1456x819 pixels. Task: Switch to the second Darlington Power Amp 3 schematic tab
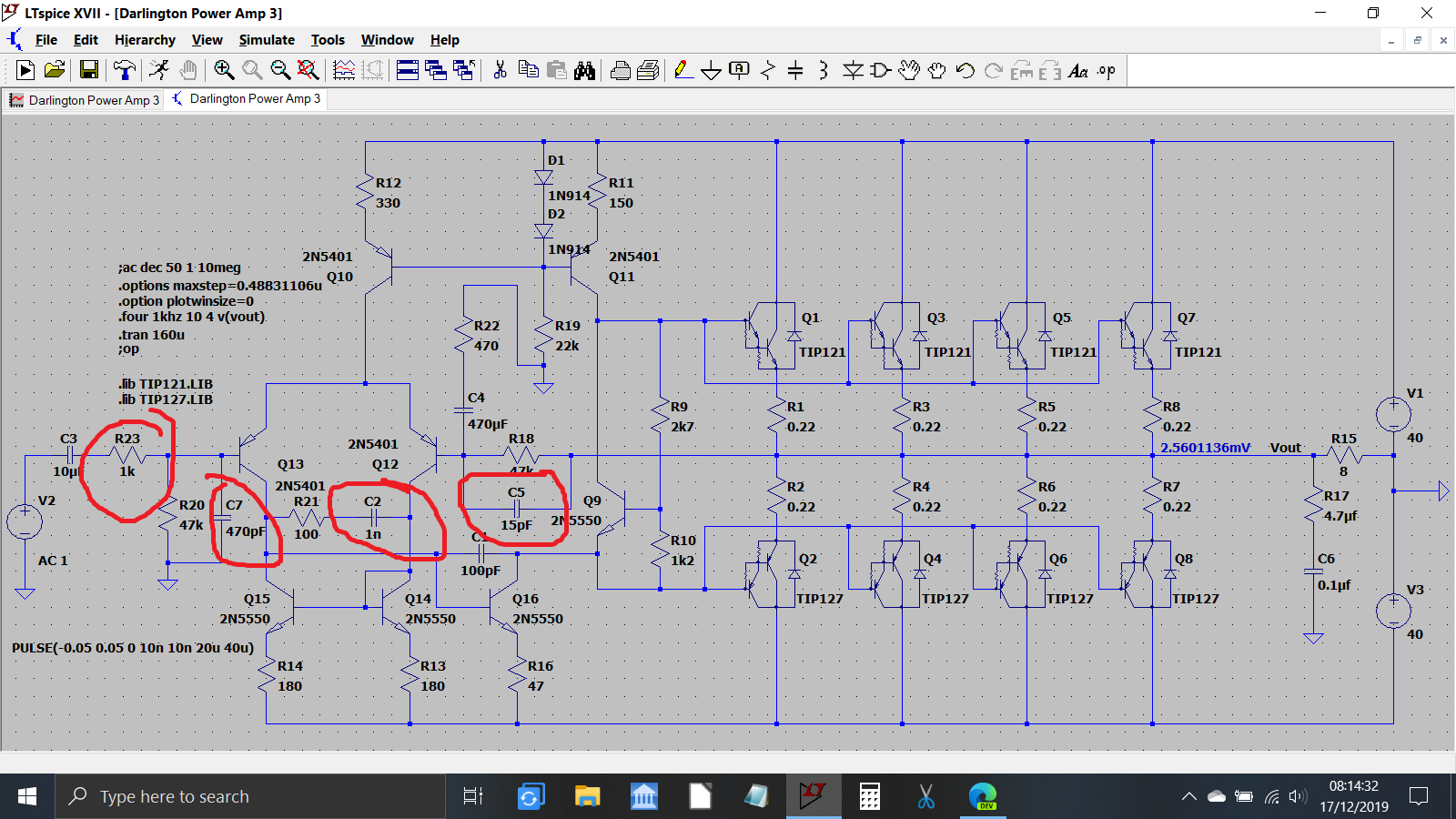[246, 99]
